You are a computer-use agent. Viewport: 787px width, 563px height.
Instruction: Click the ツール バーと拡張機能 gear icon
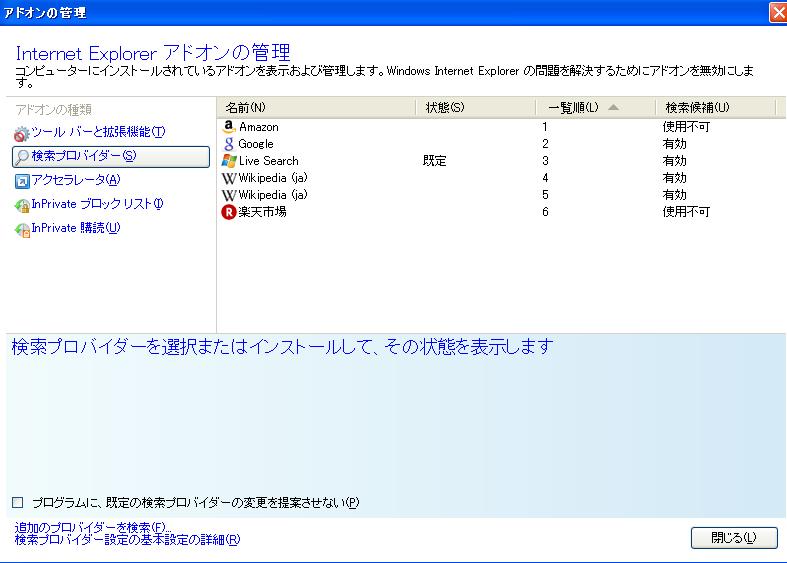pyautogui.click(x=22, y=133)
